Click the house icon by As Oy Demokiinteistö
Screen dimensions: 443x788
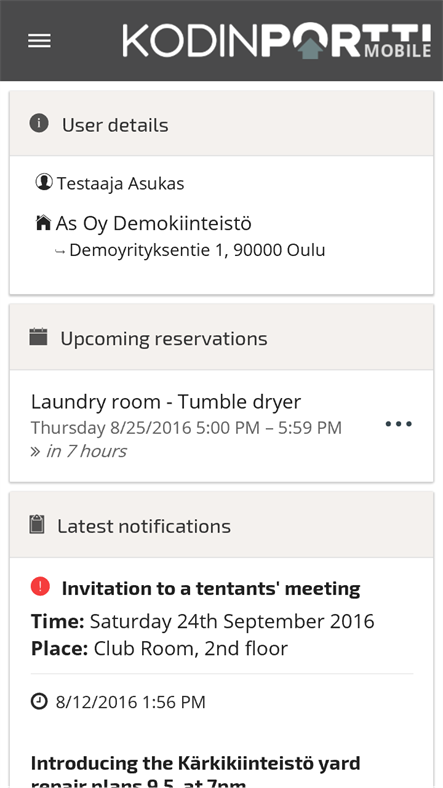pyautogui.click(x=44, y=223)
